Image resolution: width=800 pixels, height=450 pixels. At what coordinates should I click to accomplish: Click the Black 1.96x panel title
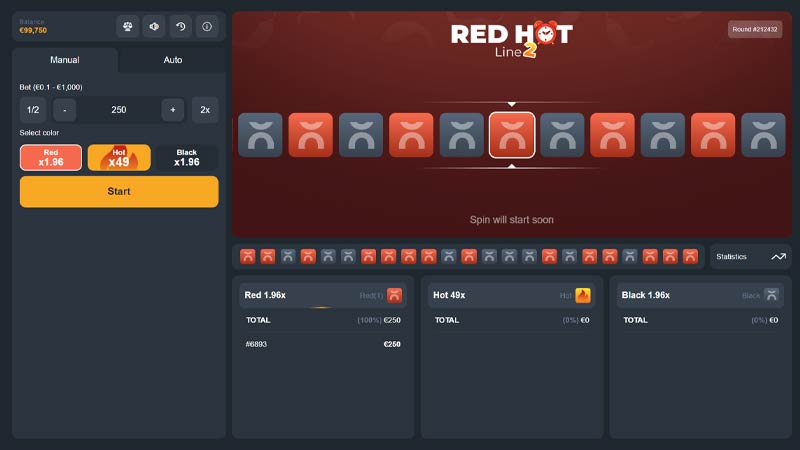(645, 295)
